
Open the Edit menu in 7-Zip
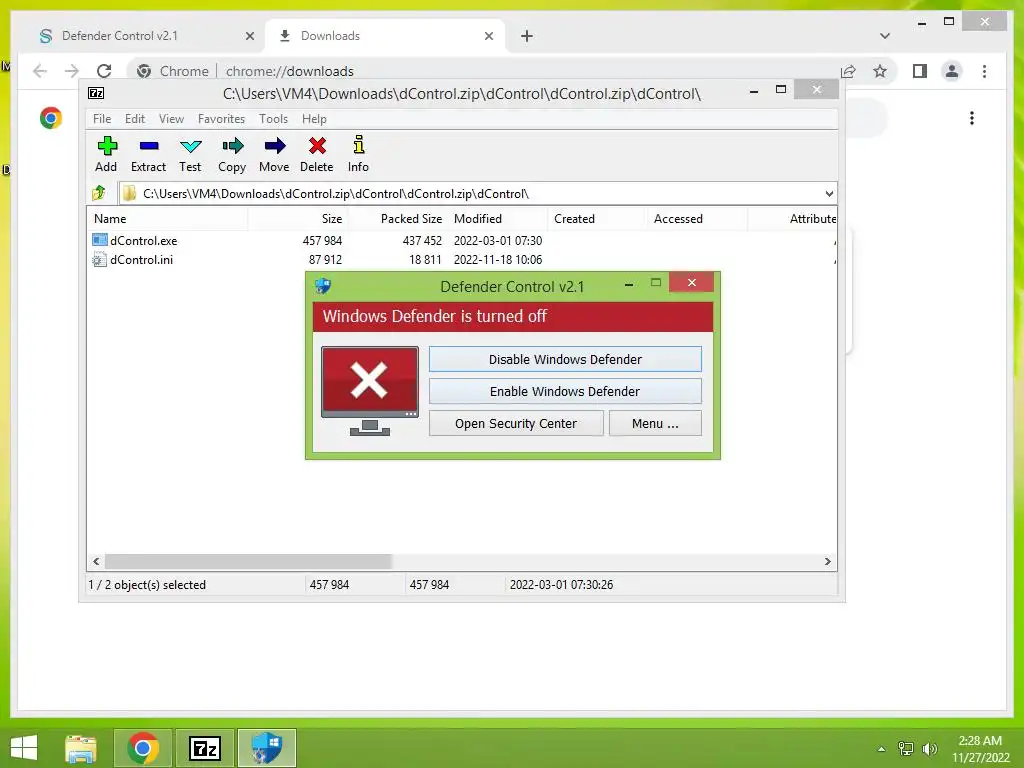(135, 118)
